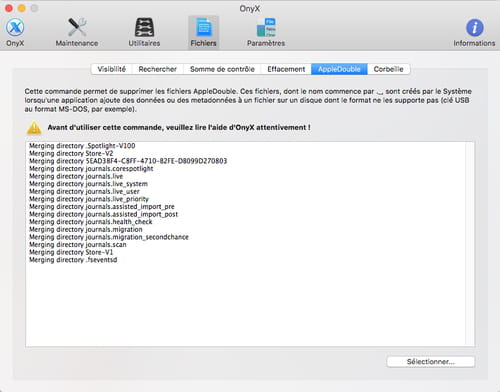Select line 'Merging directory Store-V2'
This screenshot has height=392, width=500.
71,153
